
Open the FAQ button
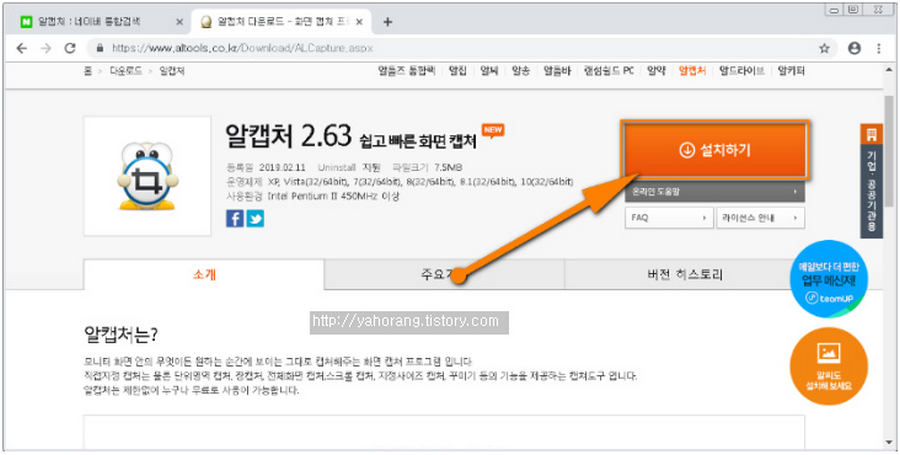669,218
